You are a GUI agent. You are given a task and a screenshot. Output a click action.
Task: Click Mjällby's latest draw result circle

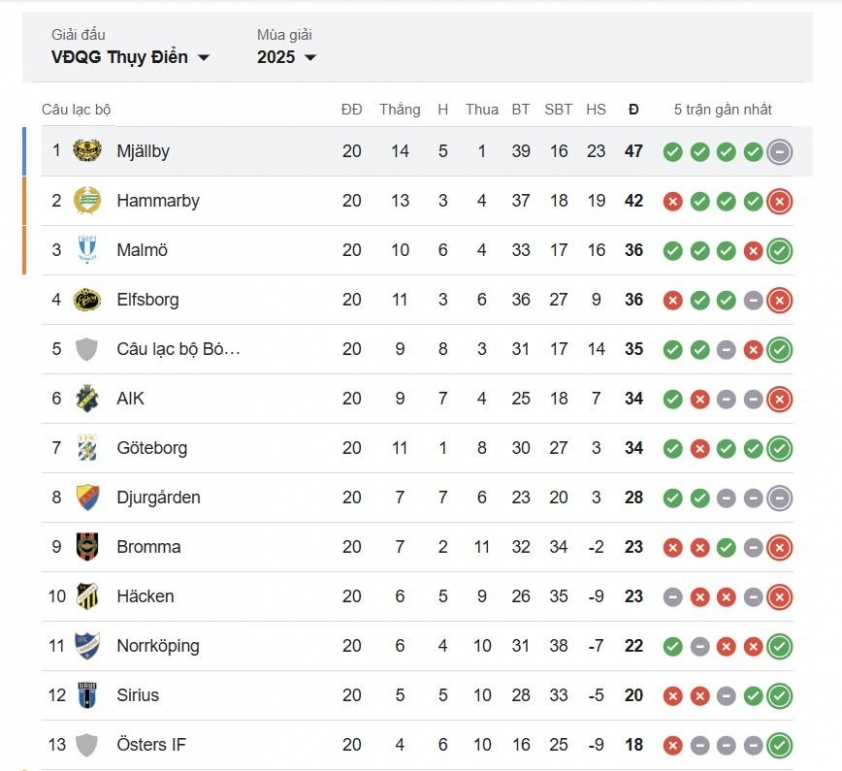pyautogui.click(x=780, y=152)
